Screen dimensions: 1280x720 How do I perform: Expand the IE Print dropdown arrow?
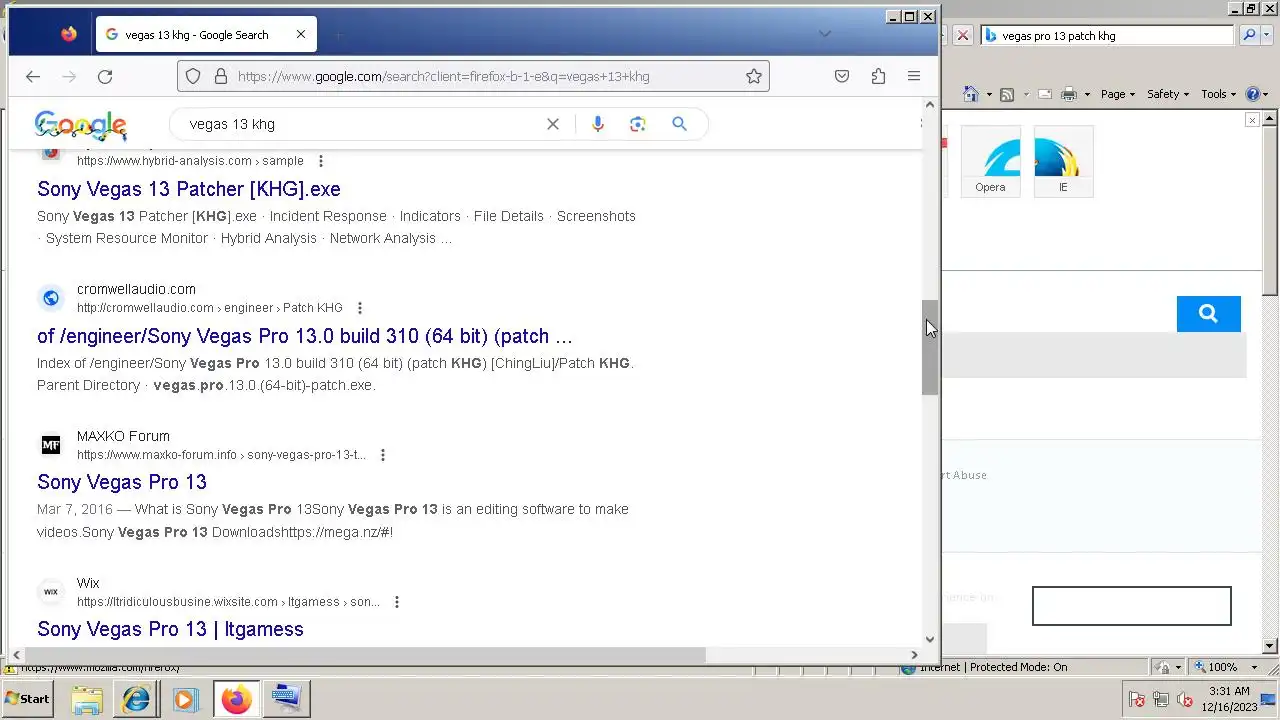[1086, 95]
